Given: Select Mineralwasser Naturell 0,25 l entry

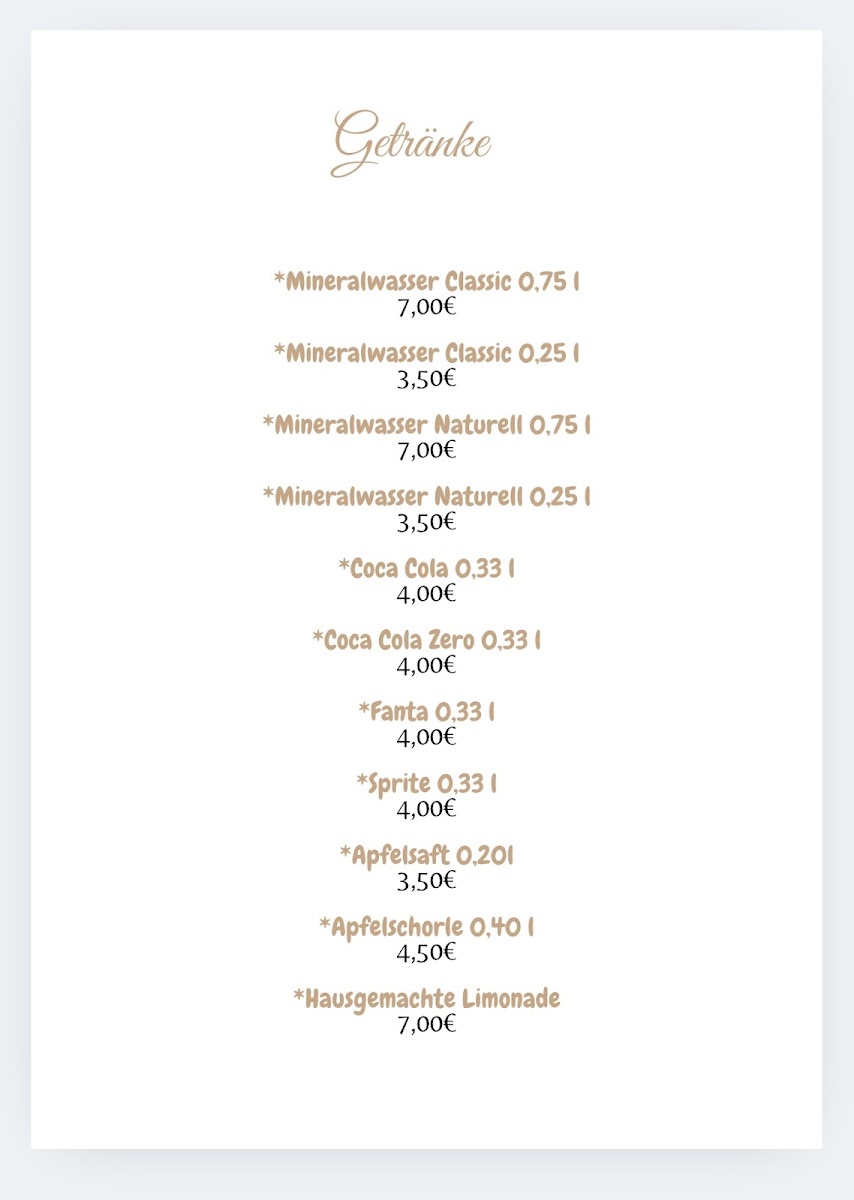Looking at the screenshot, I should [x=427, y=496].
